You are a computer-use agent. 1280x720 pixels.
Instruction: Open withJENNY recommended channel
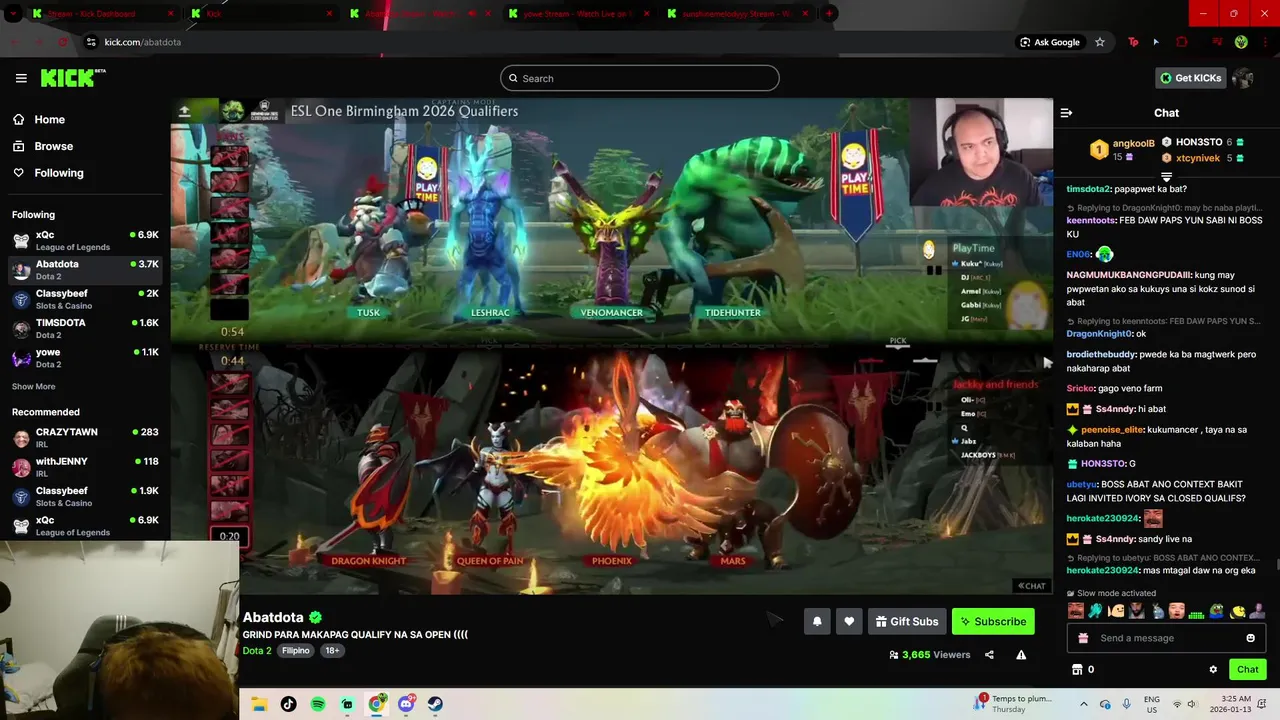pyautogui.click(x=85, y=467)
